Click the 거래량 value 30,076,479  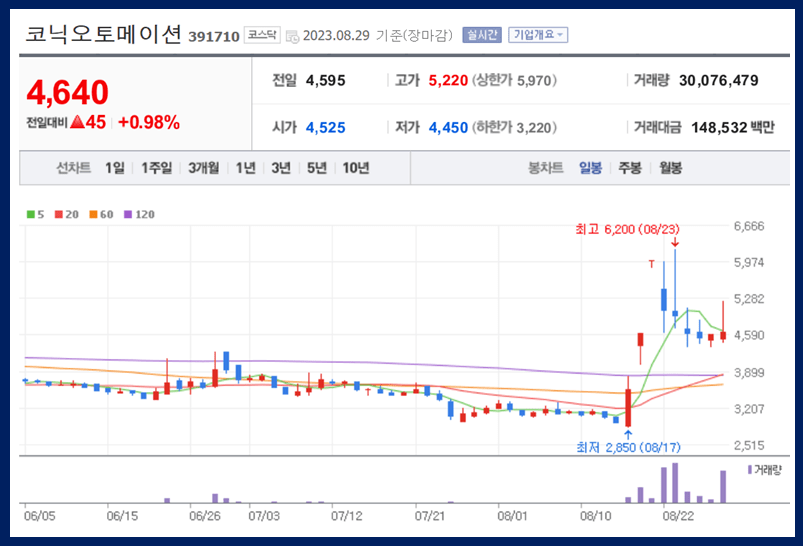[719, 80]
